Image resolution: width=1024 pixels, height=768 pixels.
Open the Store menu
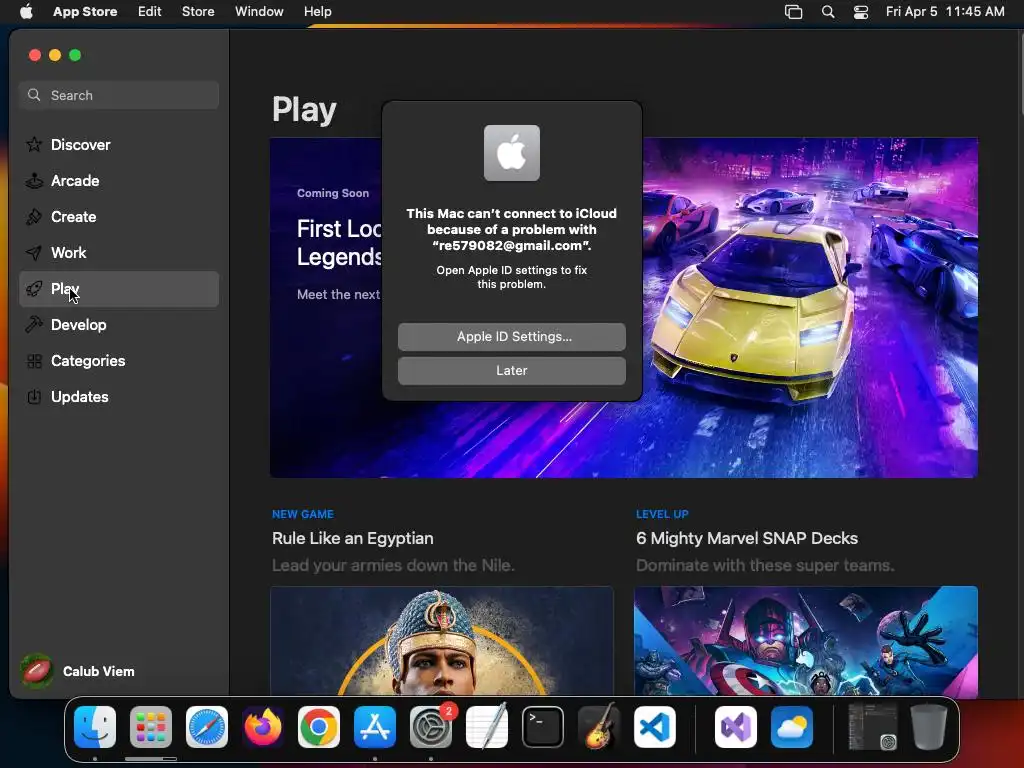pyautogui.click(x=198, y=12)
